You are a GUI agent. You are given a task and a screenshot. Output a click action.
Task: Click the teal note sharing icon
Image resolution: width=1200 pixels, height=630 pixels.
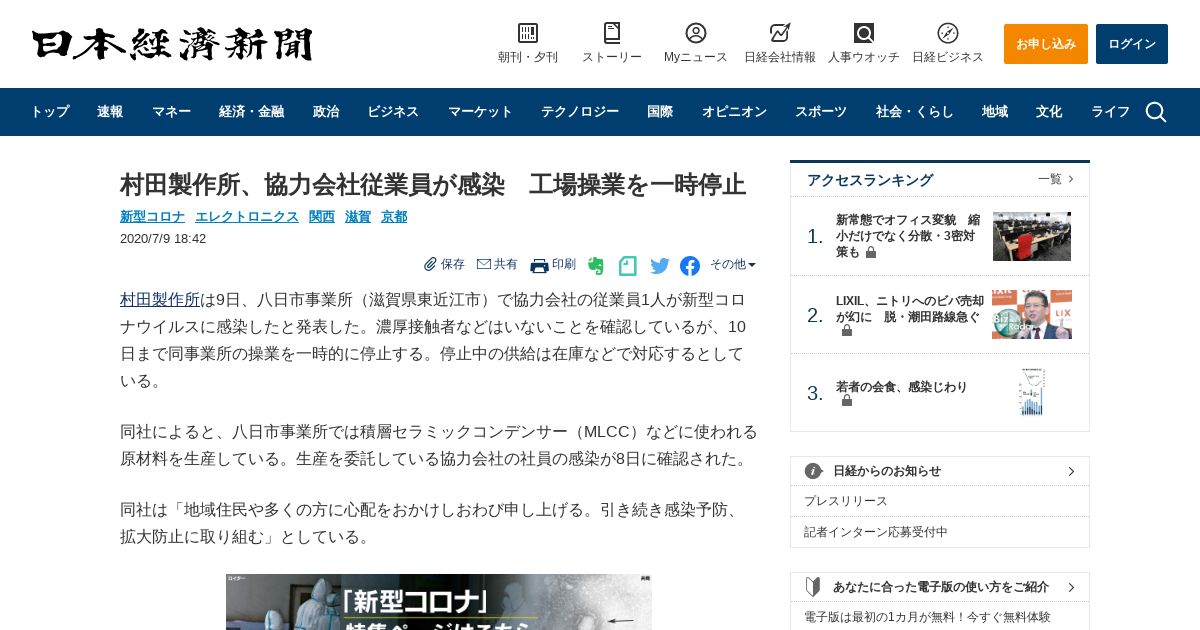[627, 266]
